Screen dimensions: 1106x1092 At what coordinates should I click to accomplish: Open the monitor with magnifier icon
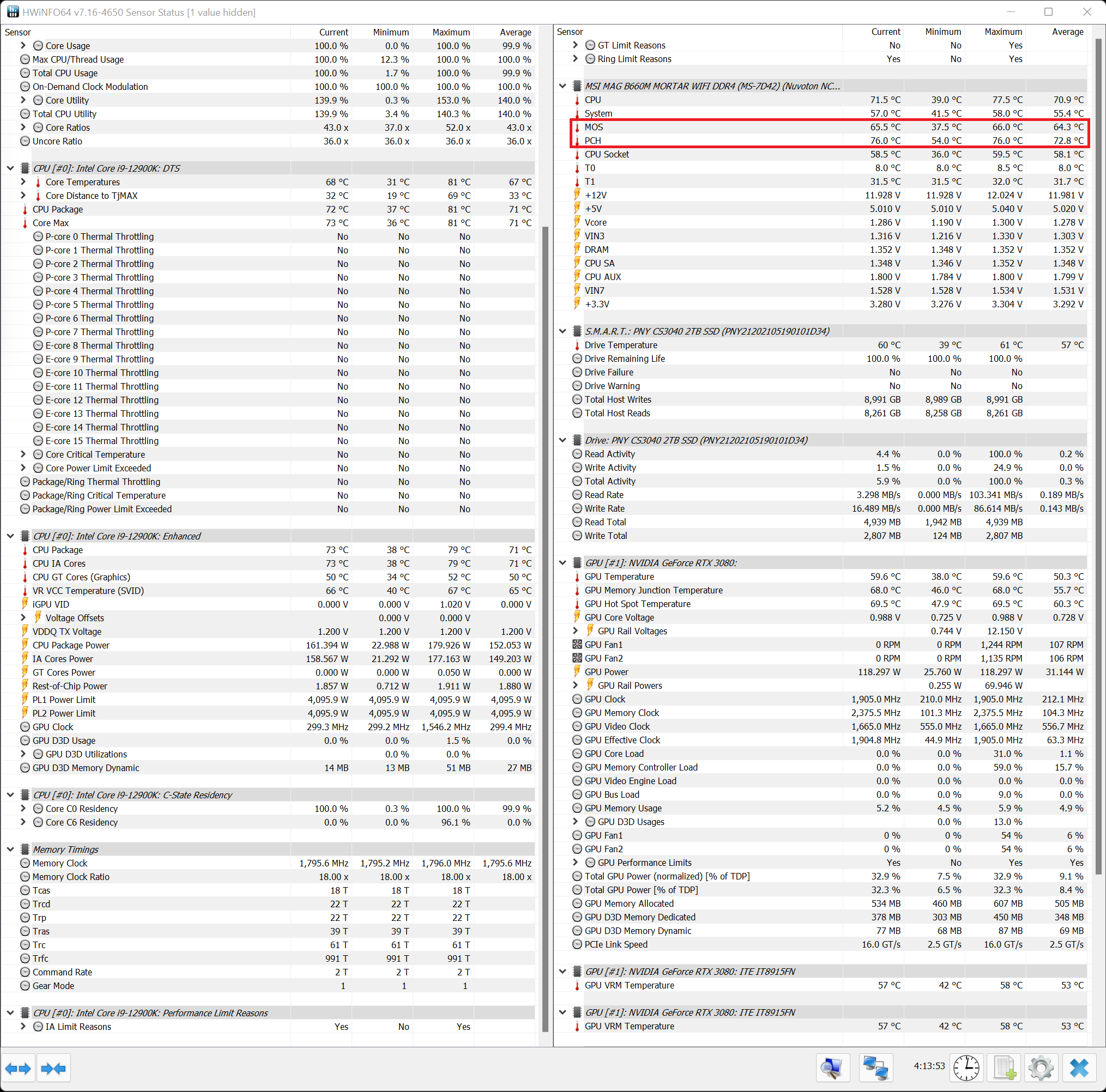832,1068
